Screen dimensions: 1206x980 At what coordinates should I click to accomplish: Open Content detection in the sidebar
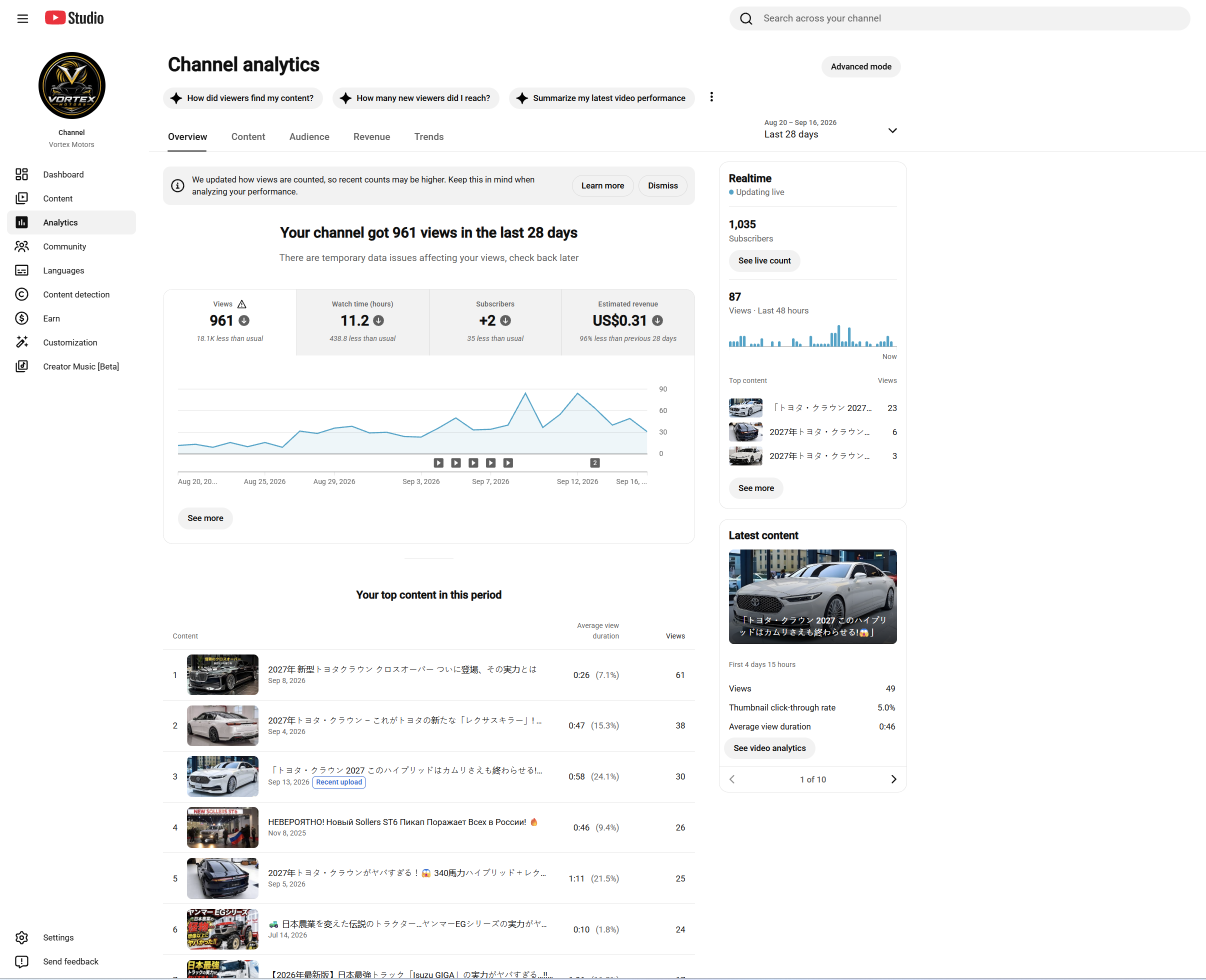click(x=71, y=294)
